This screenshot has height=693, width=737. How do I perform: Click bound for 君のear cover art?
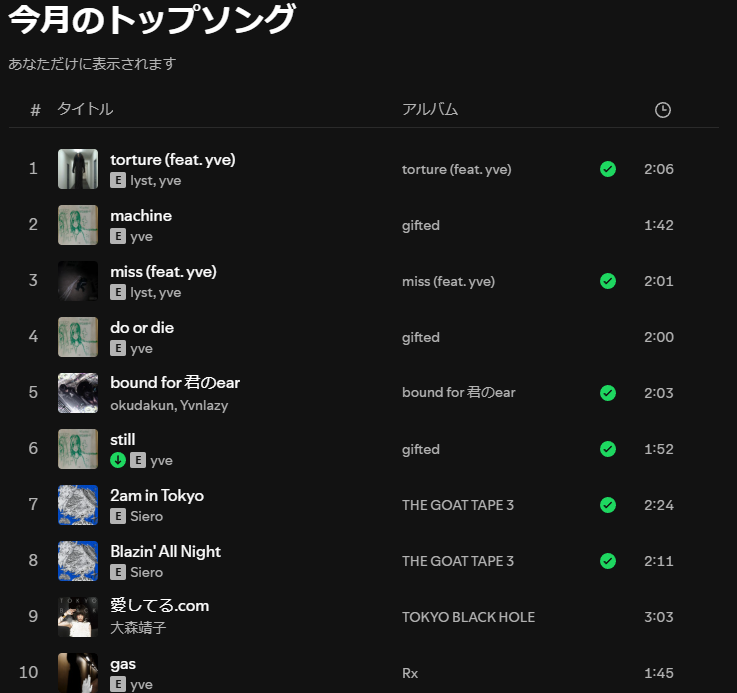[78, 393]
